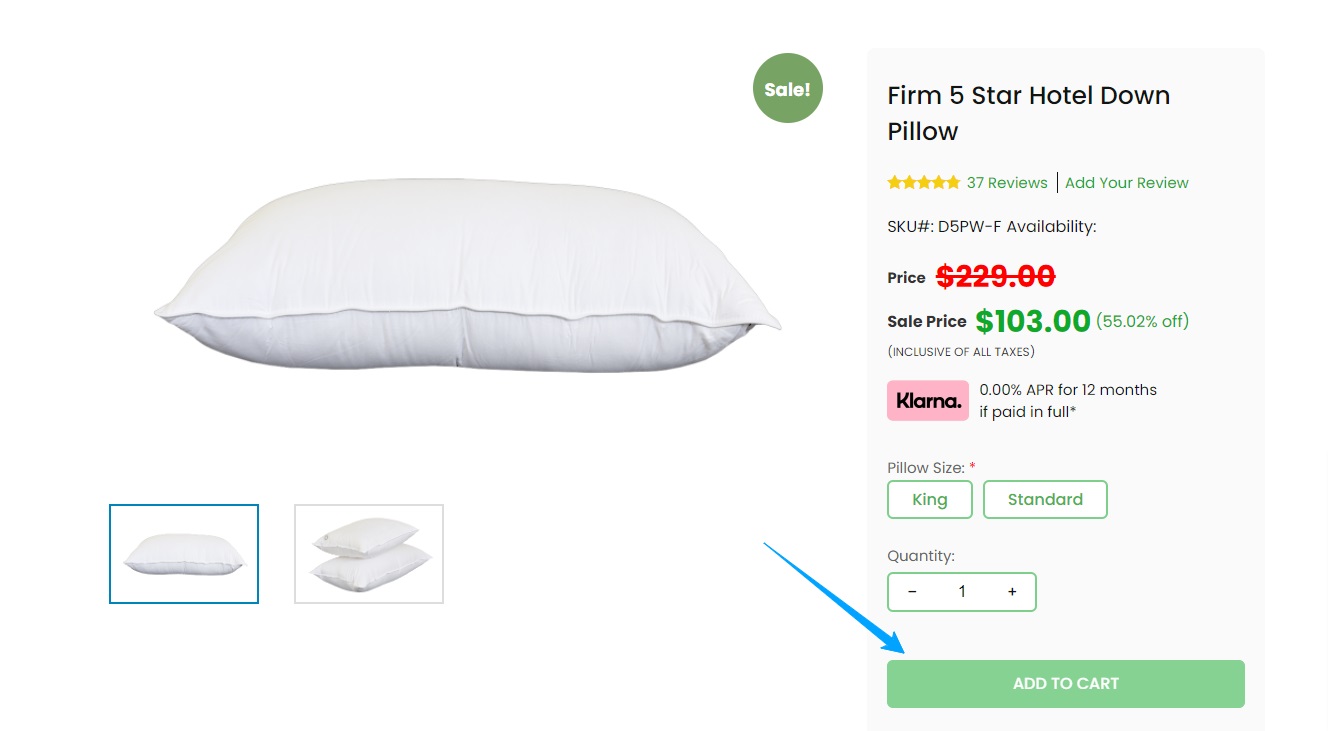Viewport: 1328px width, 731px height.
Task: Click the green Sale! badge
Action: point(787,89)
